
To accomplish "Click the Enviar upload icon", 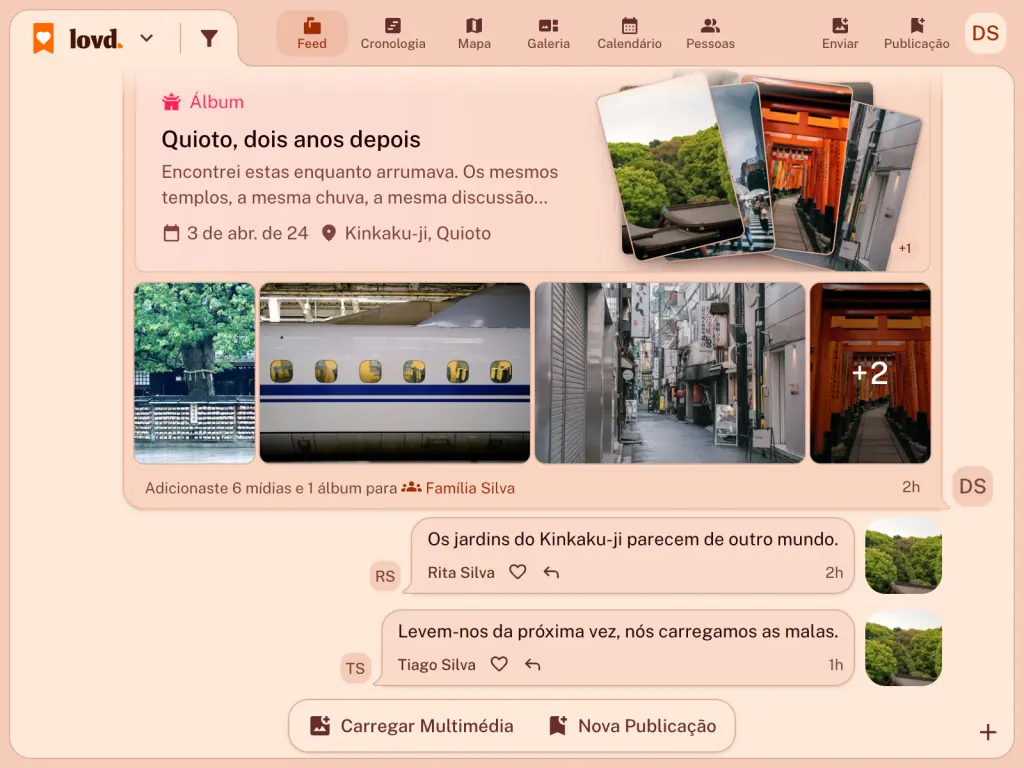I will tap(840, 25).
